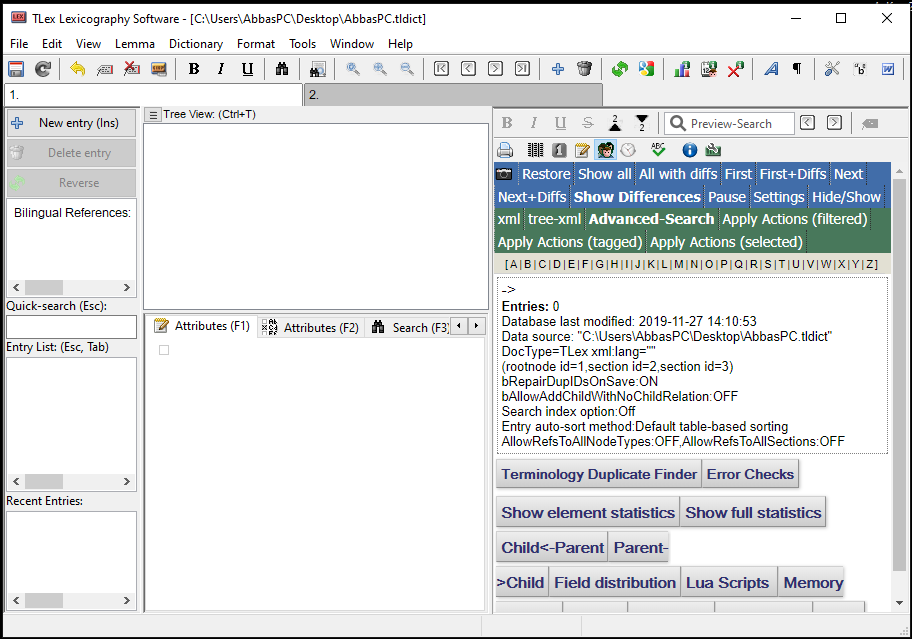Image resolution: width=912 pixels, height=639 pixels.
Task: Click the barcode-style columns icon in preview toolbar
Action: pyautogui.click(x=535, y=151)
